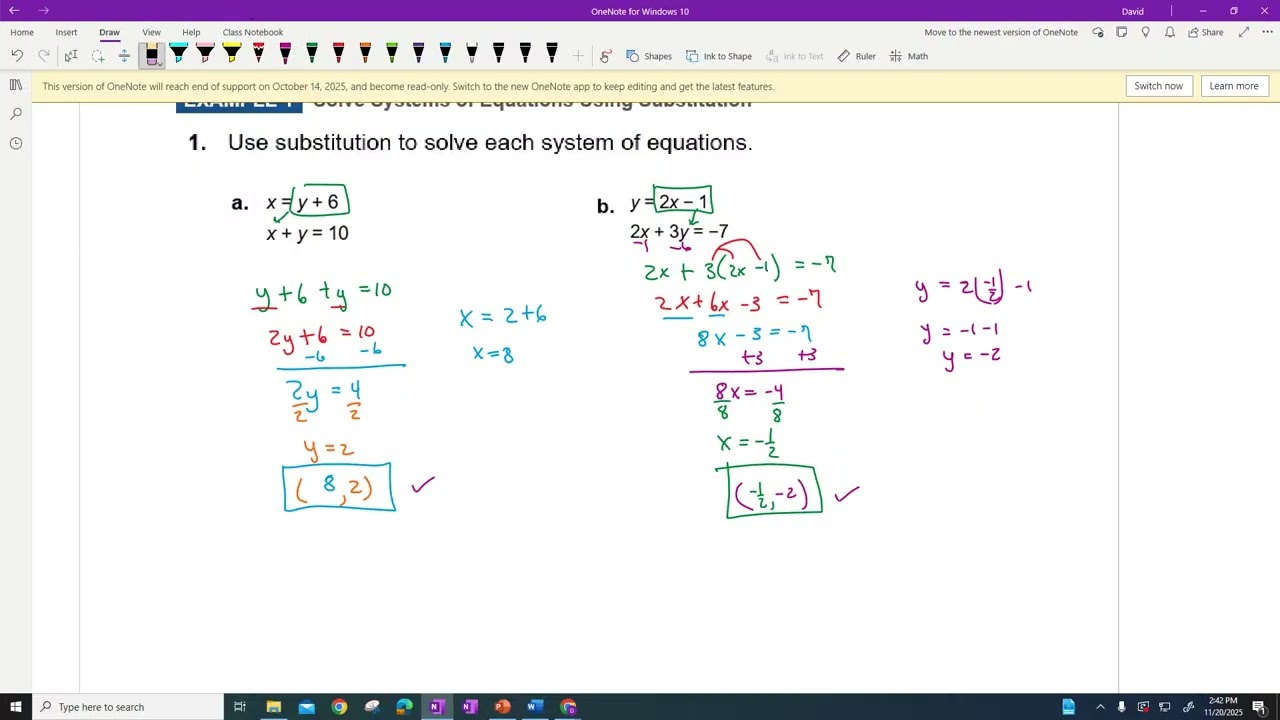
Task: Add a new pen with plus button
Action: point(578,56)
